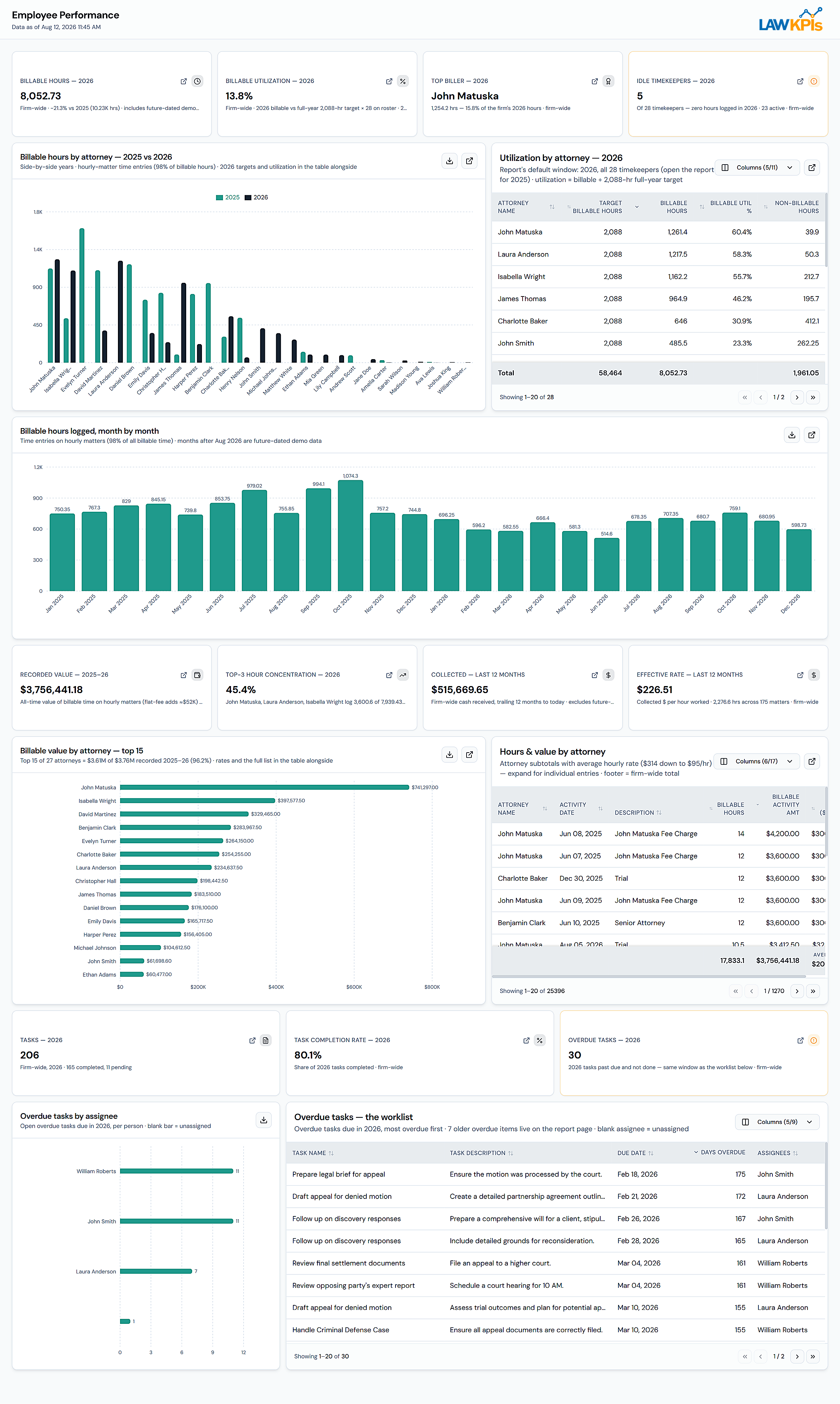Viewport: 840px width, 1404px height.
Task: Sort utilization table by Attorney Name
Action: click(526, 207)
